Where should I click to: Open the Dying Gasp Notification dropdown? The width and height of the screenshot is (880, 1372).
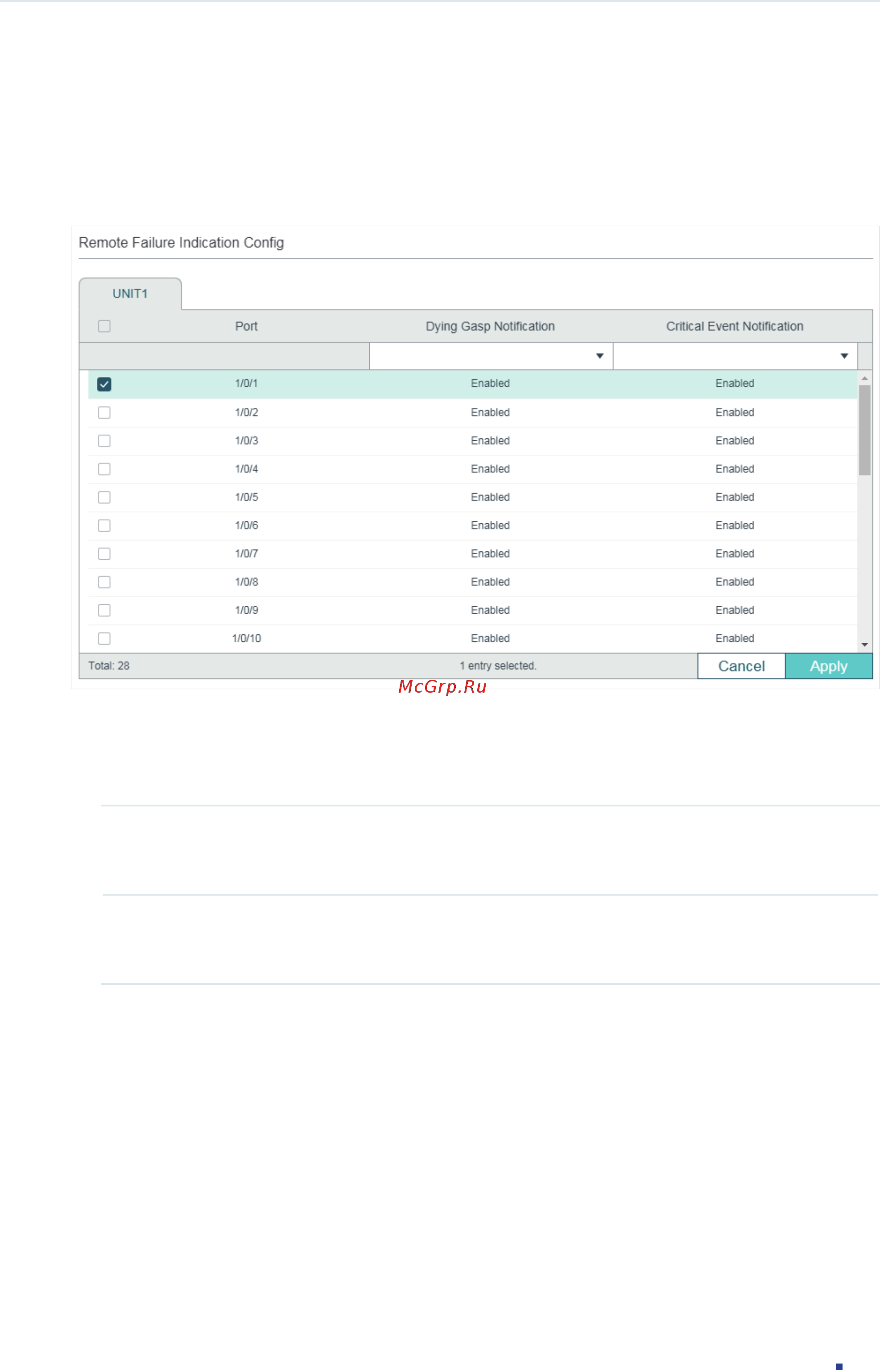point(491,356)
